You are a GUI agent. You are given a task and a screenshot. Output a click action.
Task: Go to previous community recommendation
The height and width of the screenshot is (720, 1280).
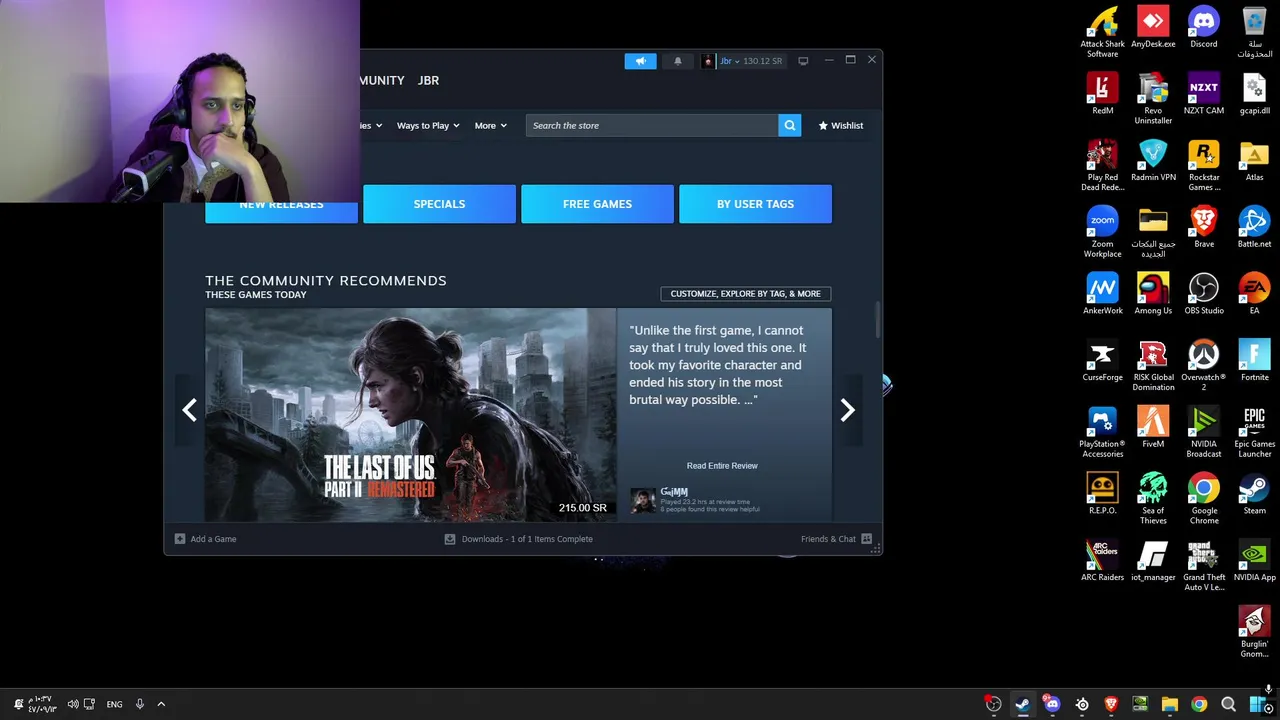coord(190,410)
